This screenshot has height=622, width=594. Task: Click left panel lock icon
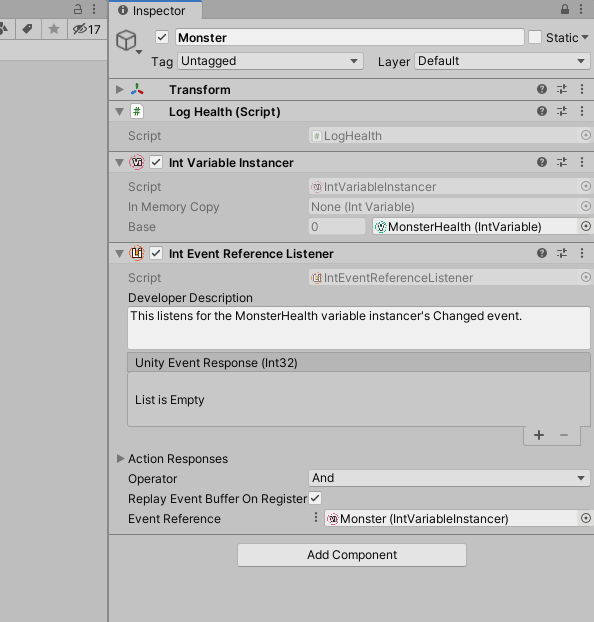[78, 10]
